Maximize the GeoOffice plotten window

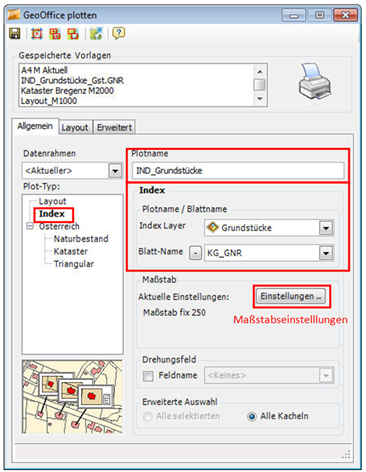click(319, 15)
